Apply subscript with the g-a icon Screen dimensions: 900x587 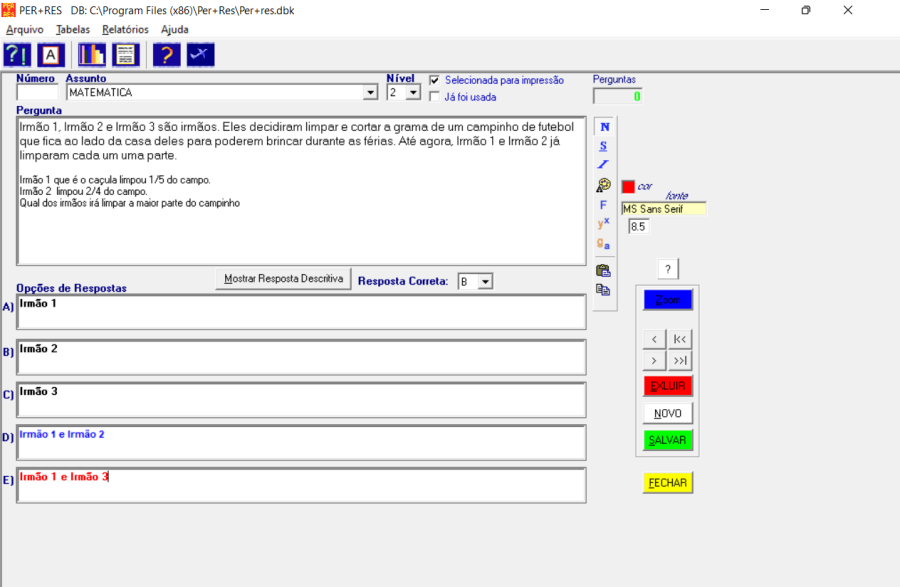tap(603, 244)
